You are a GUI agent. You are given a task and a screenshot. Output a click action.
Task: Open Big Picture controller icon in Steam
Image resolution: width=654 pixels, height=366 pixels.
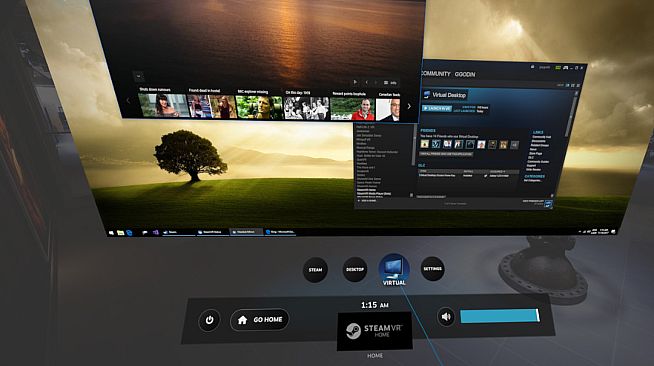[x=565, y=68]
